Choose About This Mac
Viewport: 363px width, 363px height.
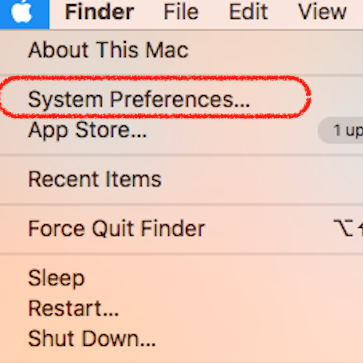click(181, 50)
